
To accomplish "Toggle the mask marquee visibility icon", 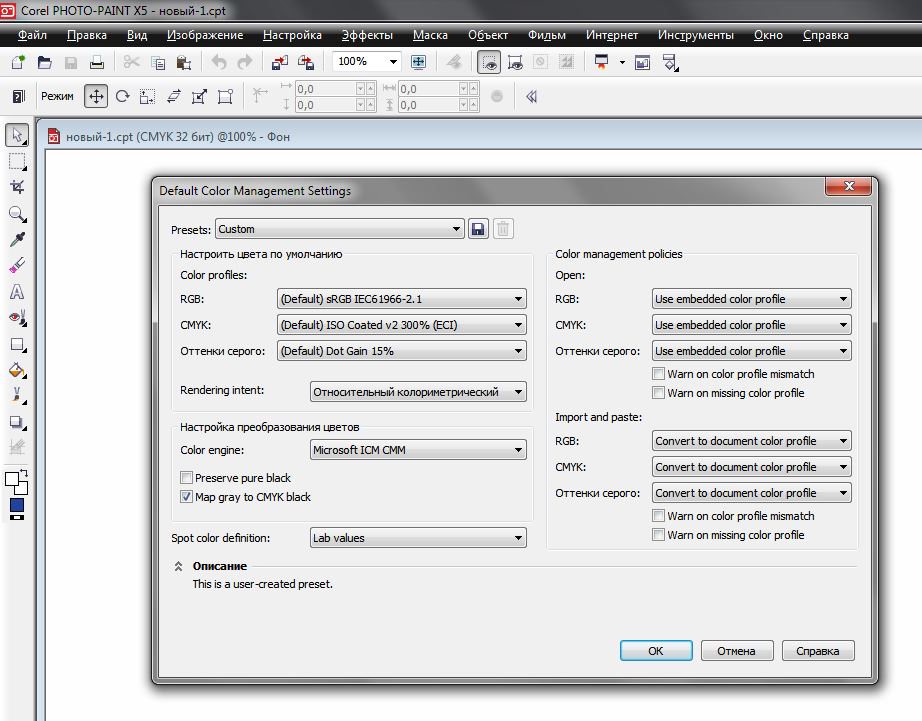I will pos(489,62).
